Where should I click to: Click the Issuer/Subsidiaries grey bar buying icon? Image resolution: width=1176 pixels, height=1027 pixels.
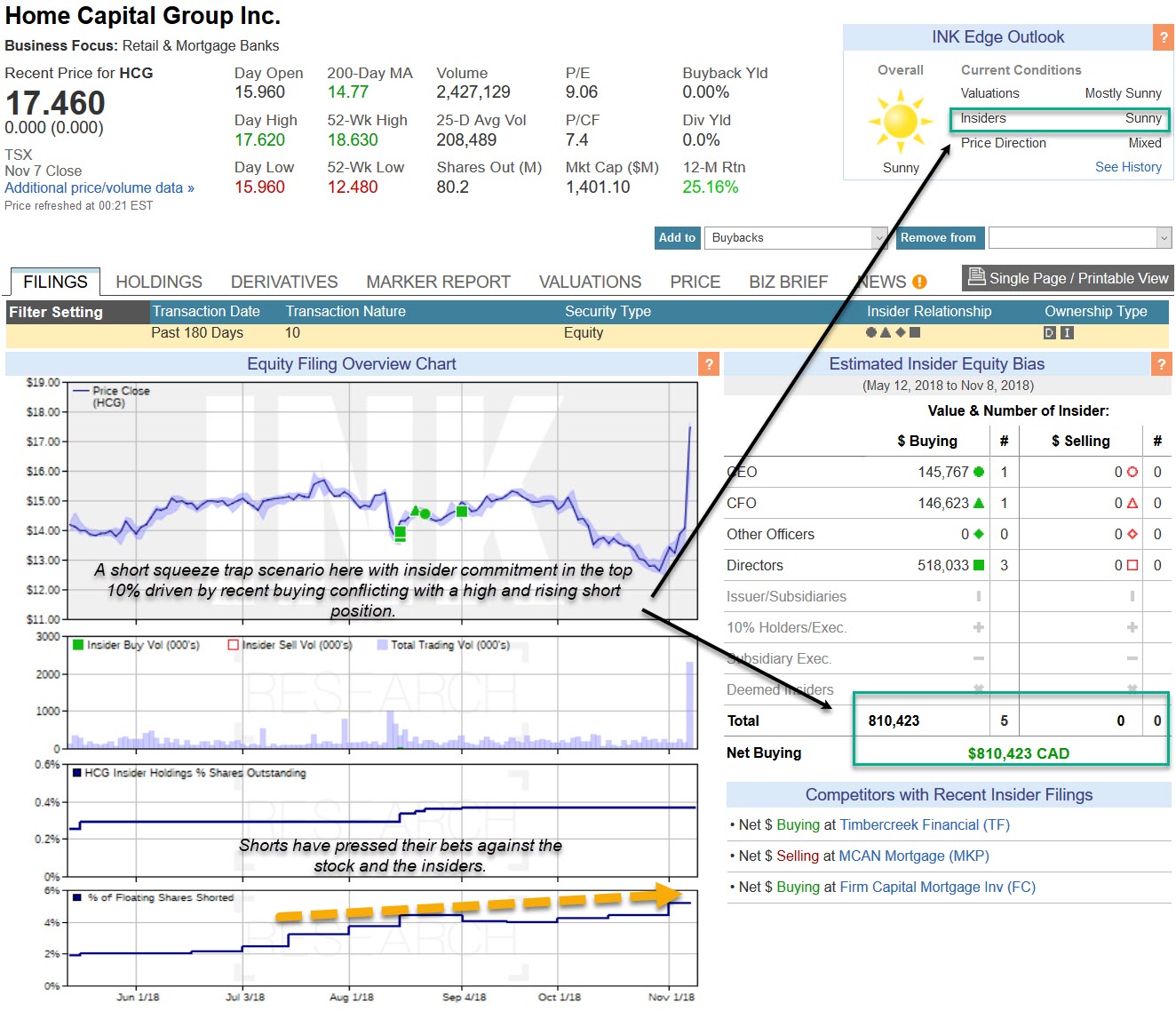(979, 596)
